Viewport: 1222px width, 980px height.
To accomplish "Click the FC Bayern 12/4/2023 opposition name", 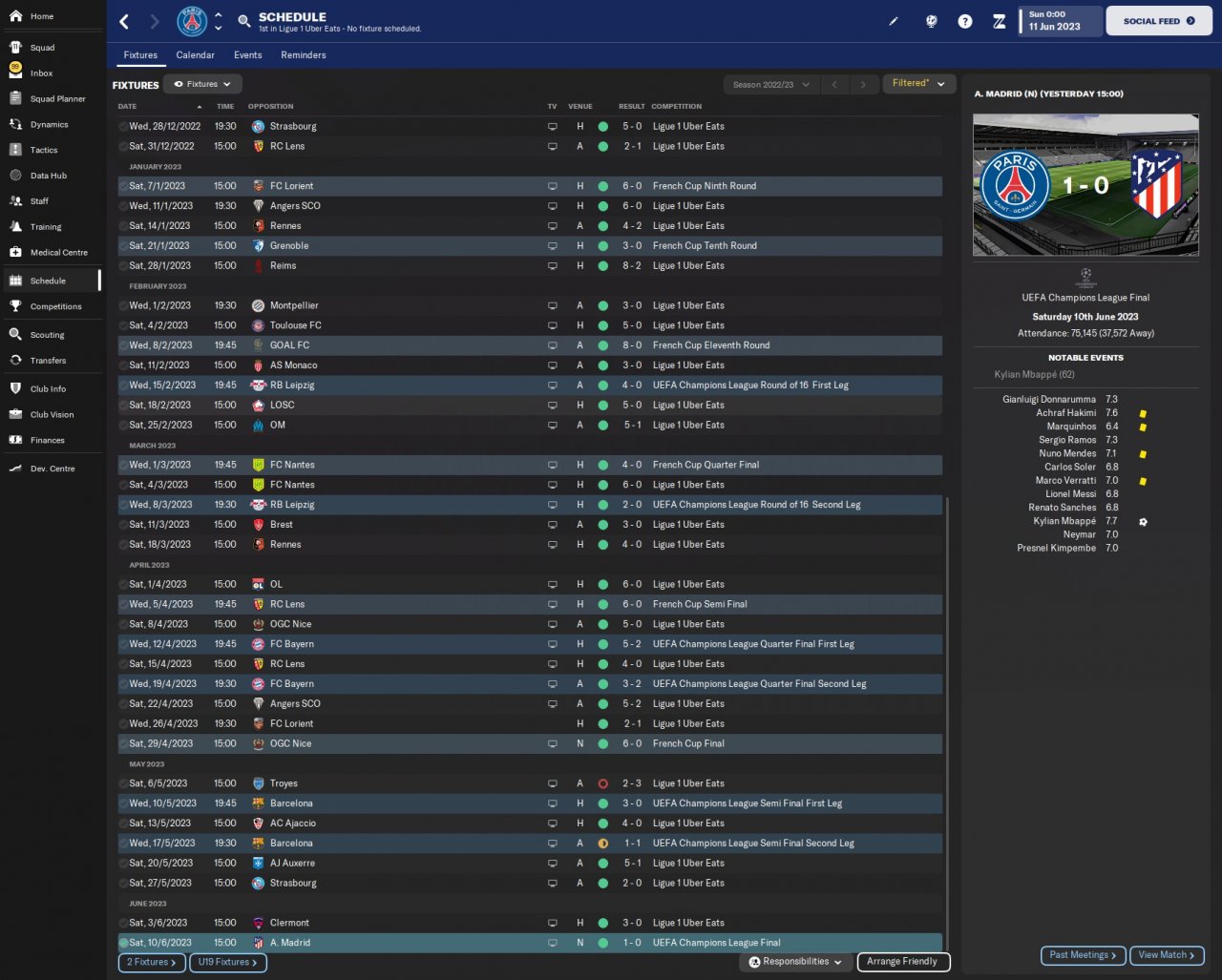I will (292, 644).
